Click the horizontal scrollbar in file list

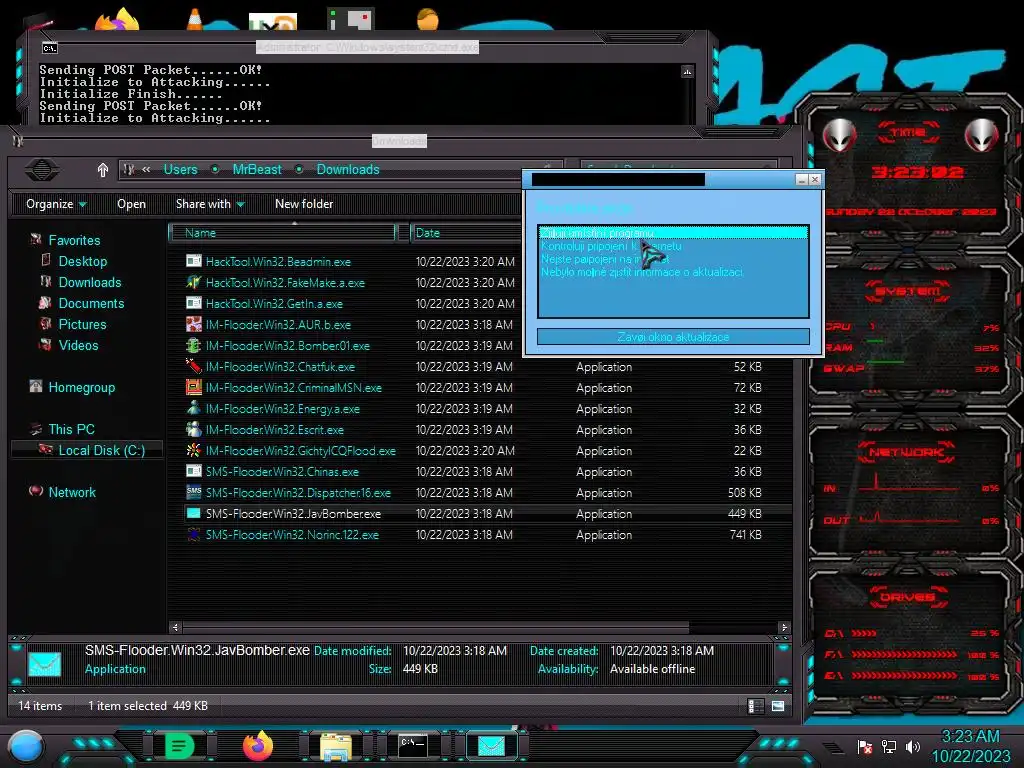point(436,628)
